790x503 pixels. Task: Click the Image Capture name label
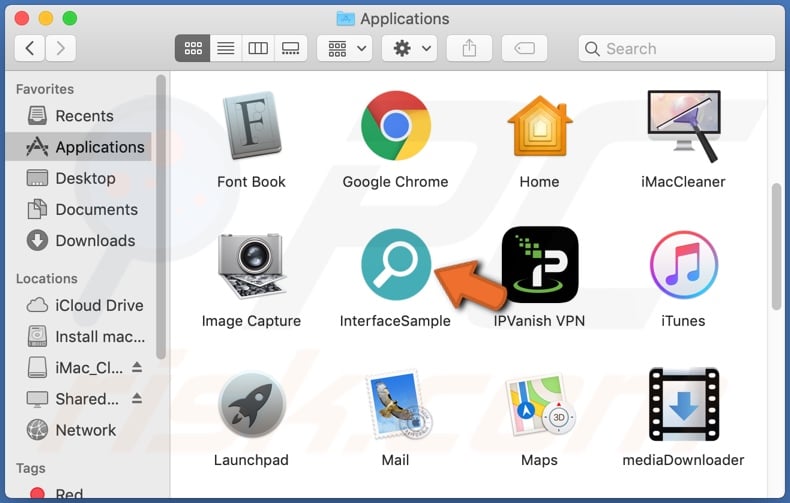[251, 321]
